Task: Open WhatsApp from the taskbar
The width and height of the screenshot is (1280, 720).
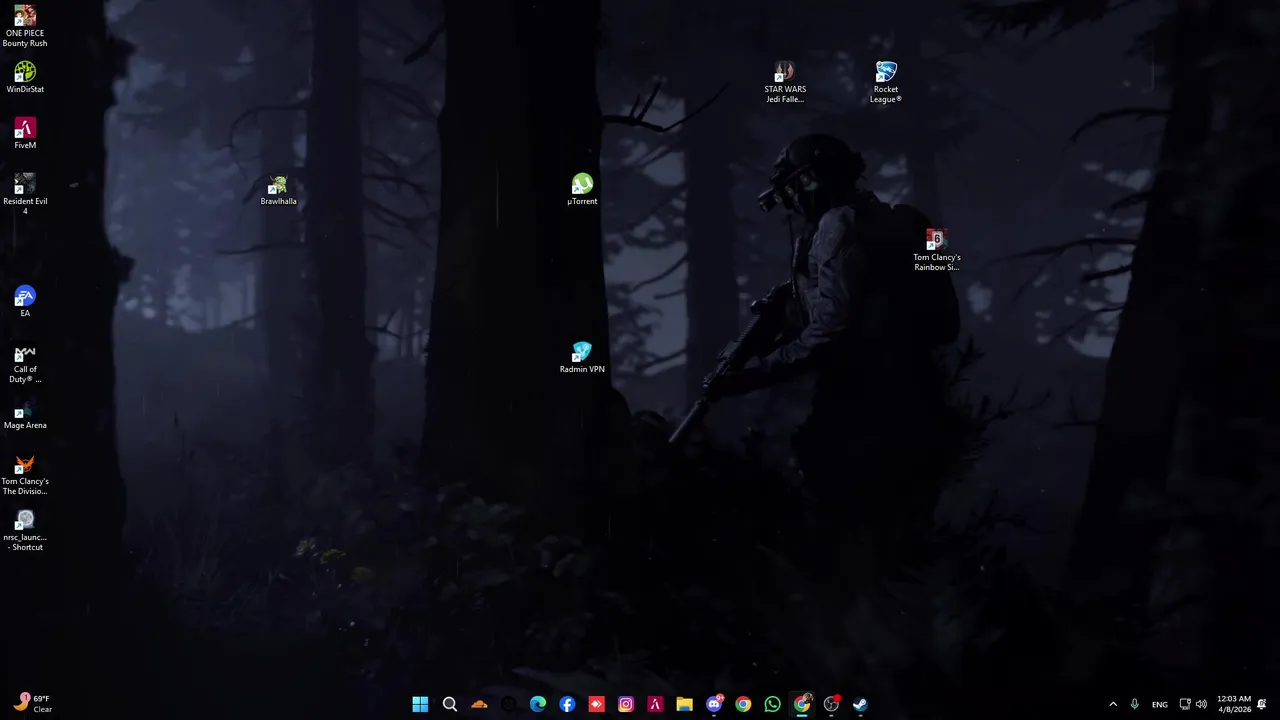Action: (772, 704)
